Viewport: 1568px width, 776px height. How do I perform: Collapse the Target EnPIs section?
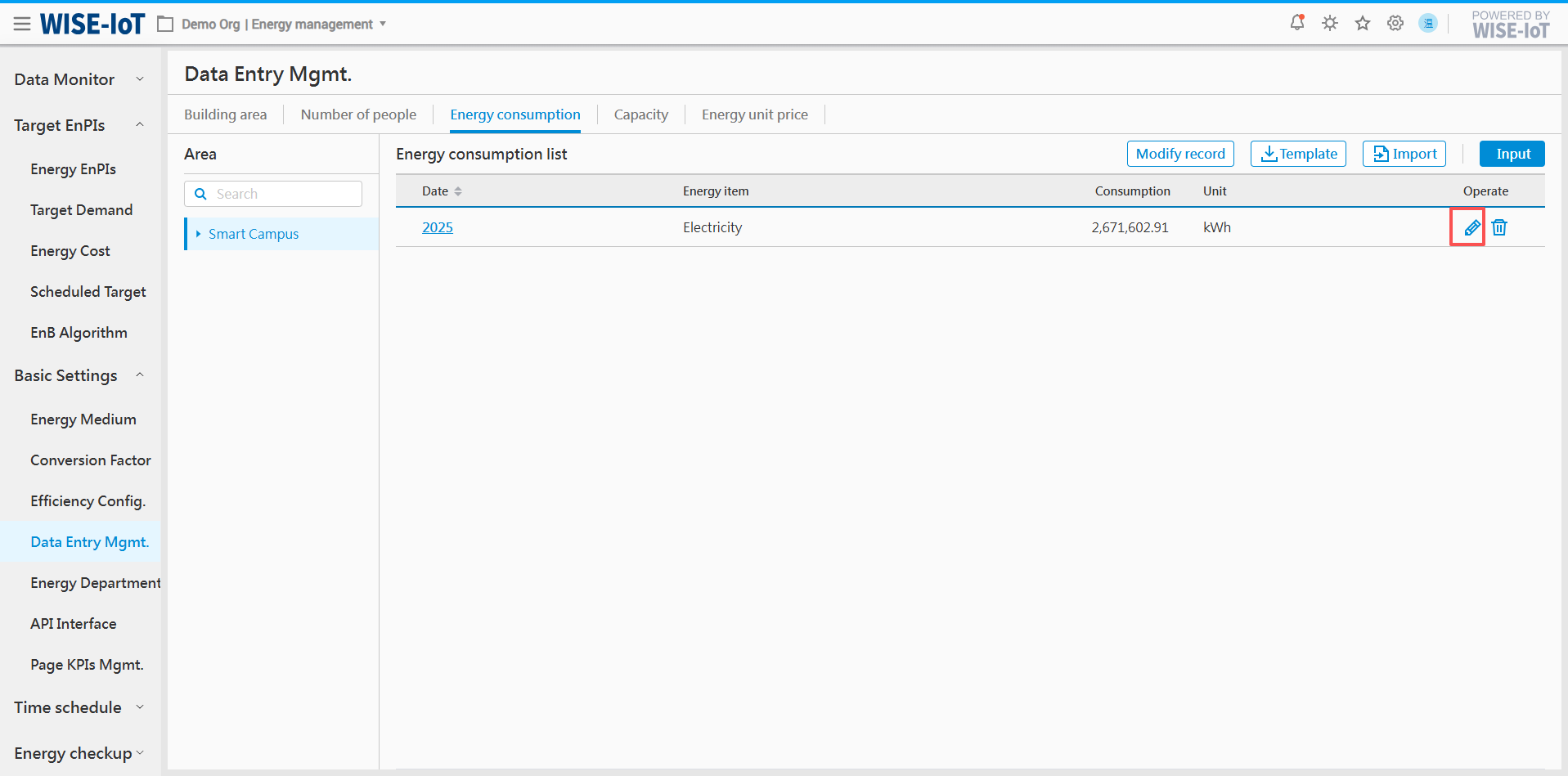(139, 125)
